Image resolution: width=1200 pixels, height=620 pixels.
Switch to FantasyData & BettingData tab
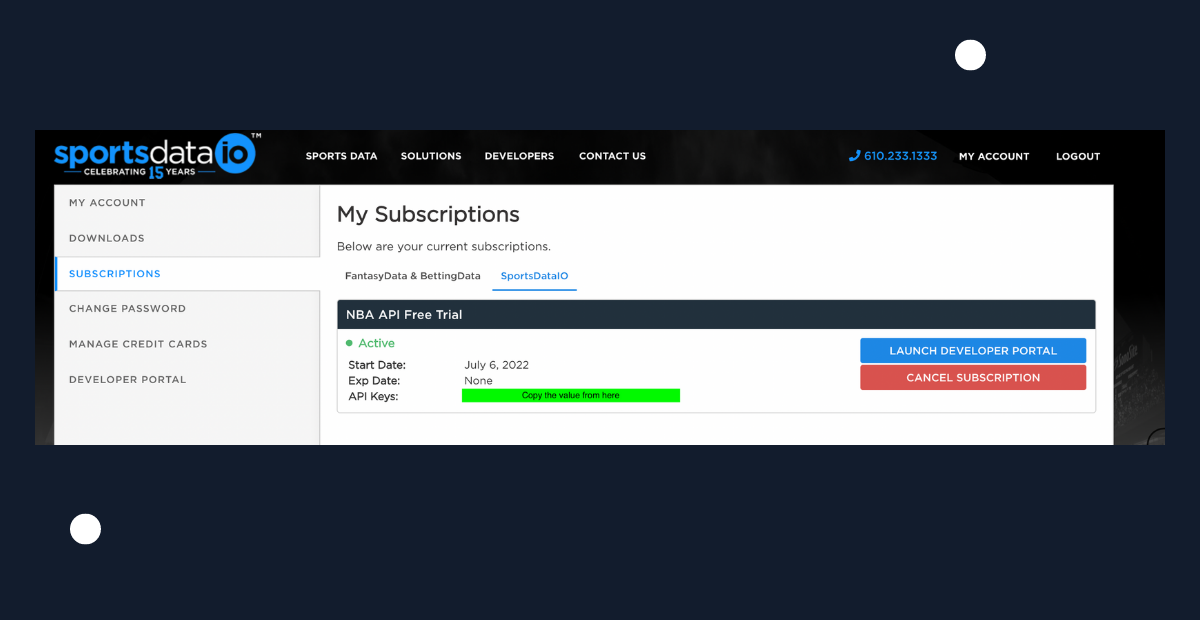coord(413,276)
